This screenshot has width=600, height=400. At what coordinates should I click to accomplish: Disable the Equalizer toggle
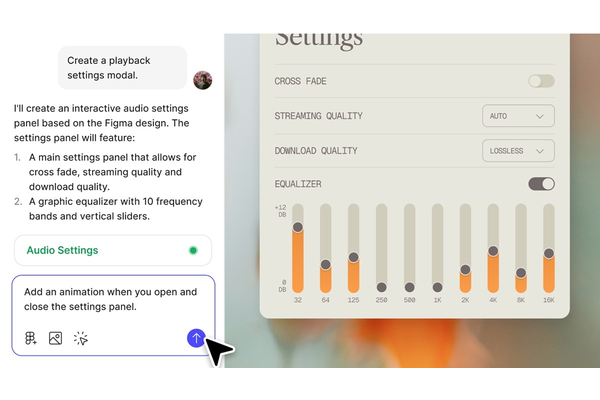tap(541, 184)
